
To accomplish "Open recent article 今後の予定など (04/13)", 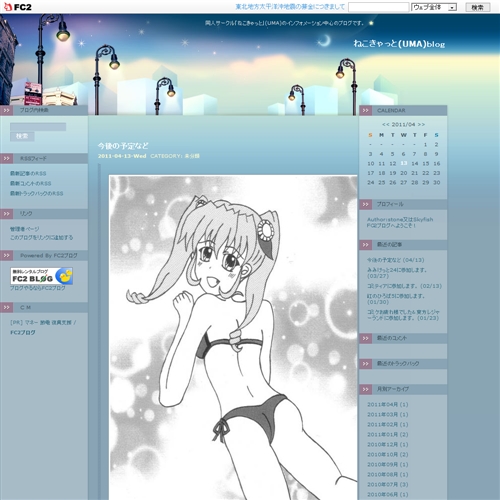I will (395, 260).
